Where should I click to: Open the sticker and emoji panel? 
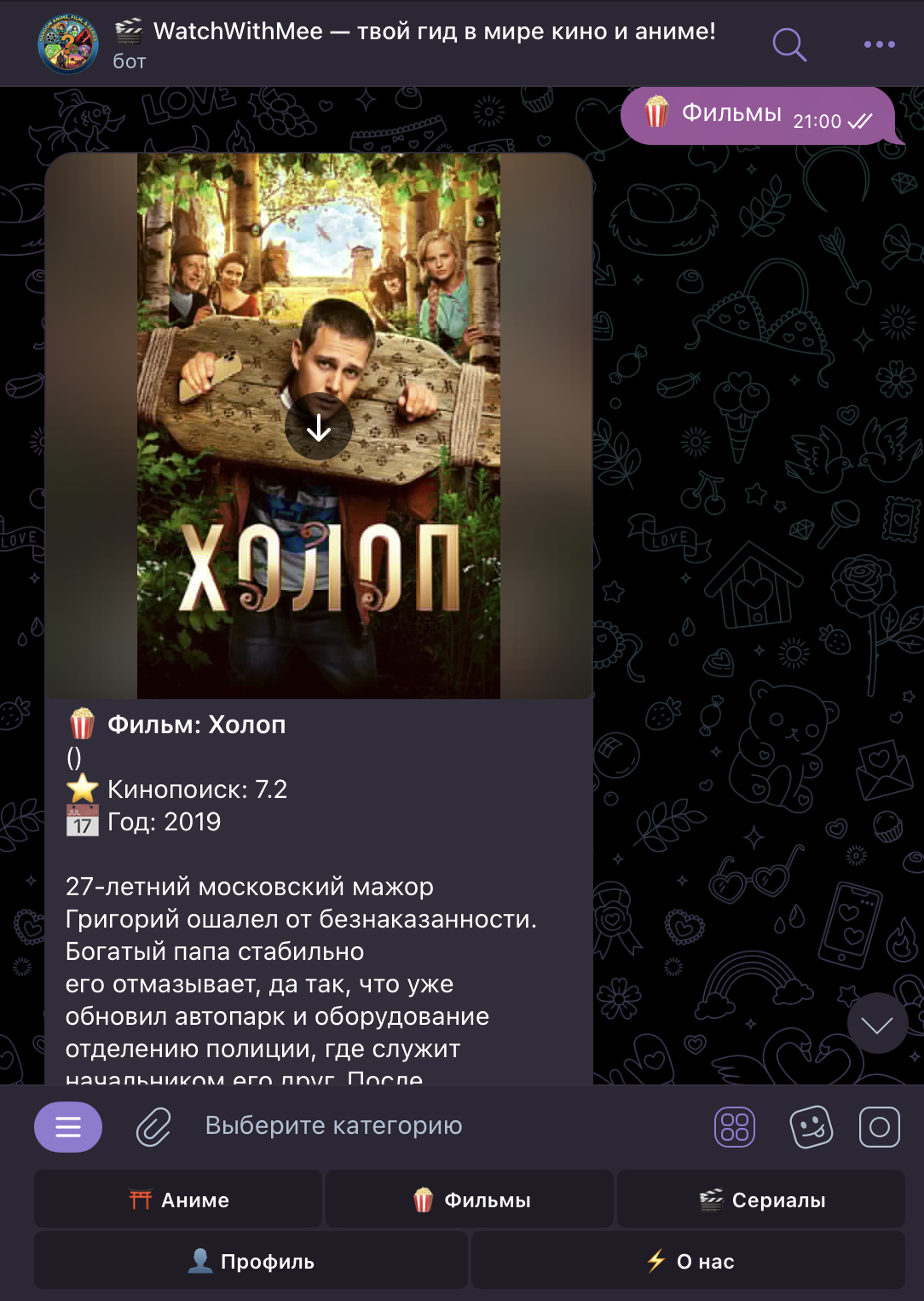(811, 1127)
